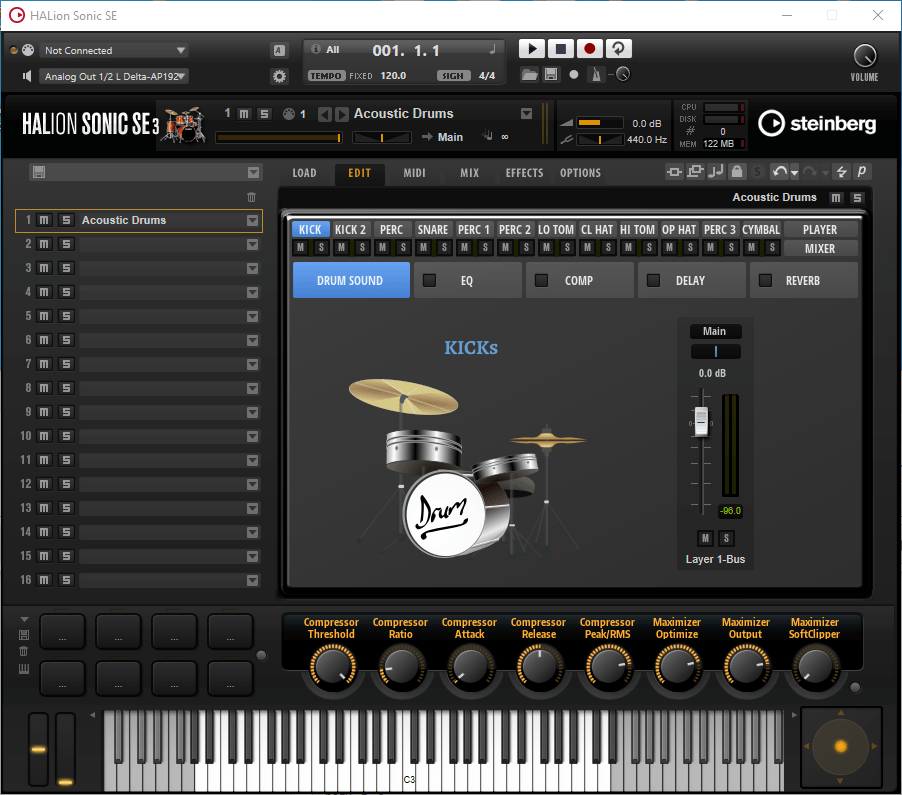Open the Main output dropdown above the level fader

714,331
